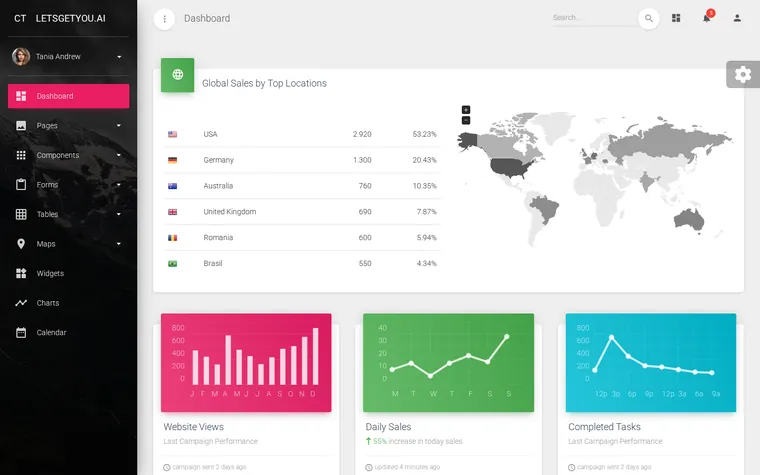Click the Calendar icon in sidebar

pos(21,332)
